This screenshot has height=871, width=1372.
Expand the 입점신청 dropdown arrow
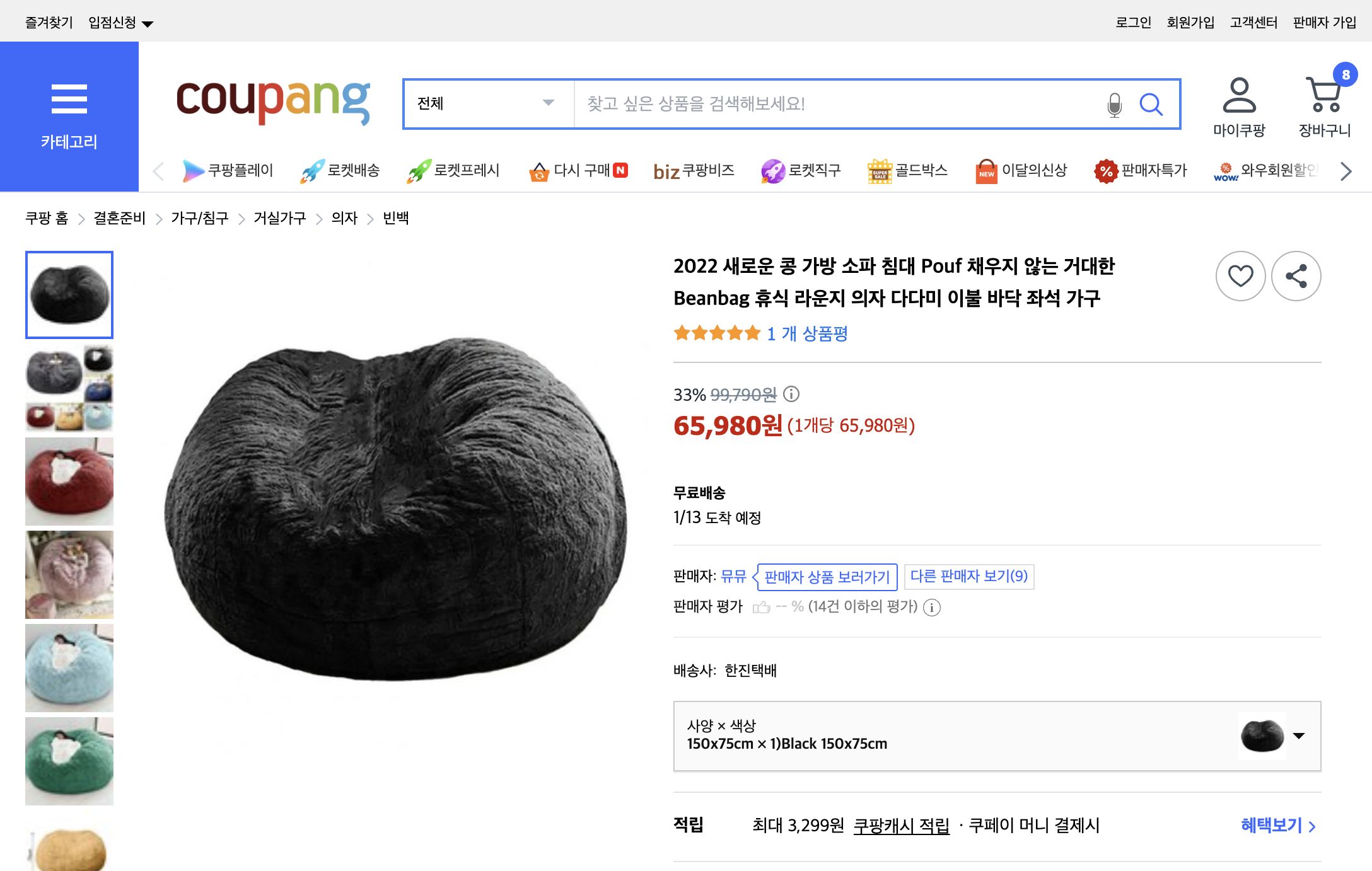click(148, 22)
